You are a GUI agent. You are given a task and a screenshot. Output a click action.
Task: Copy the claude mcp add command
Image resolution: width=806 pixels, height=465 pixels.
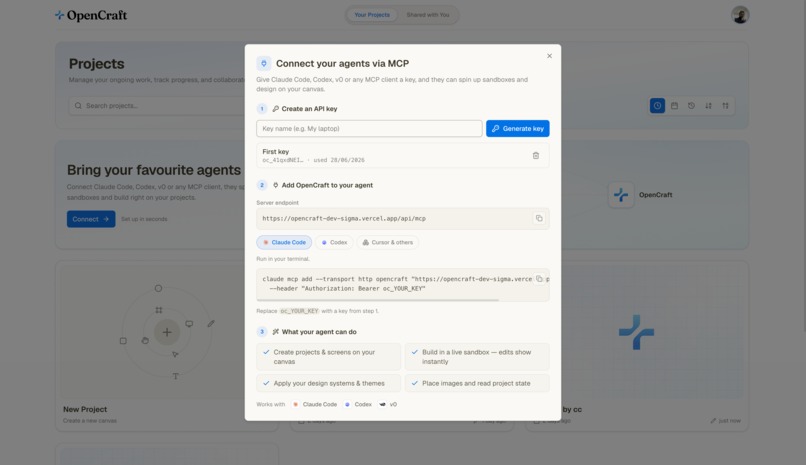tap(539, 279)
